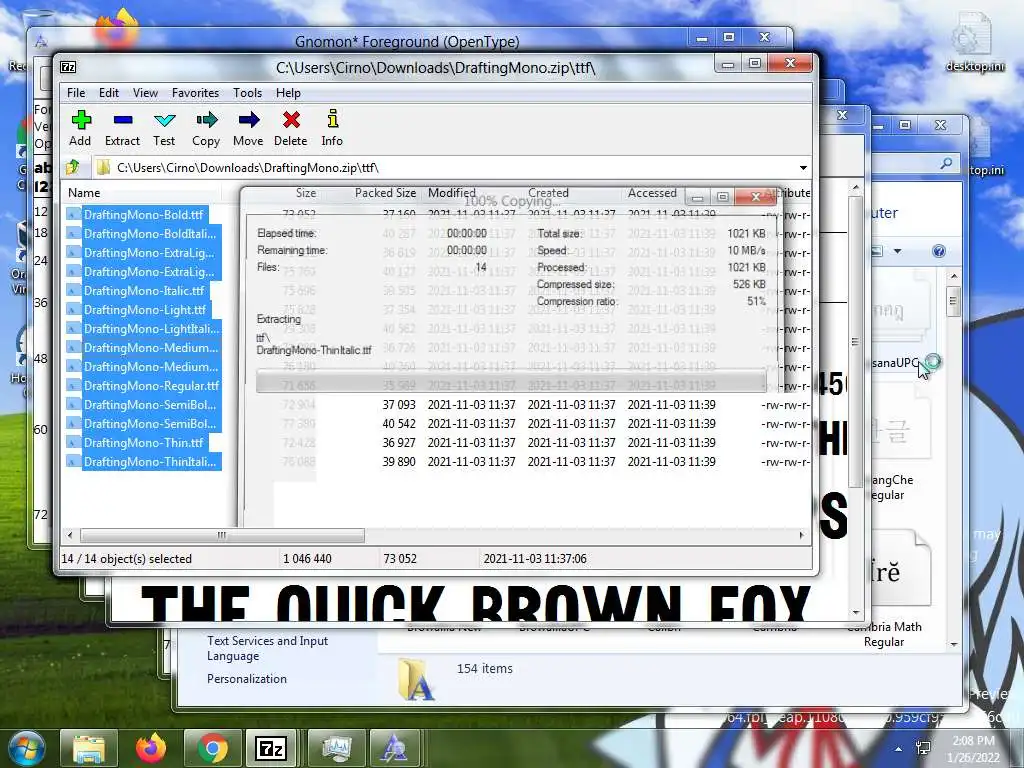The width and height of the screenshot is (1024, 768).
Task: Click the up-folder icon beside address bar
Action: (x=72, y=168)
